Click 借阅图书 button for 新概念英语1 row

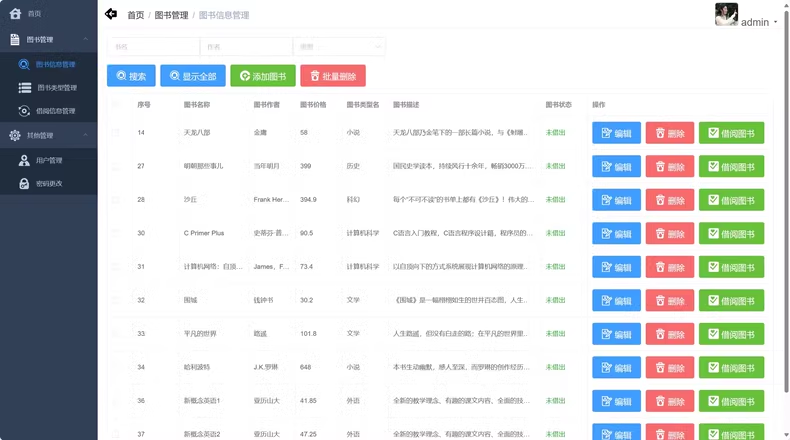731,401
